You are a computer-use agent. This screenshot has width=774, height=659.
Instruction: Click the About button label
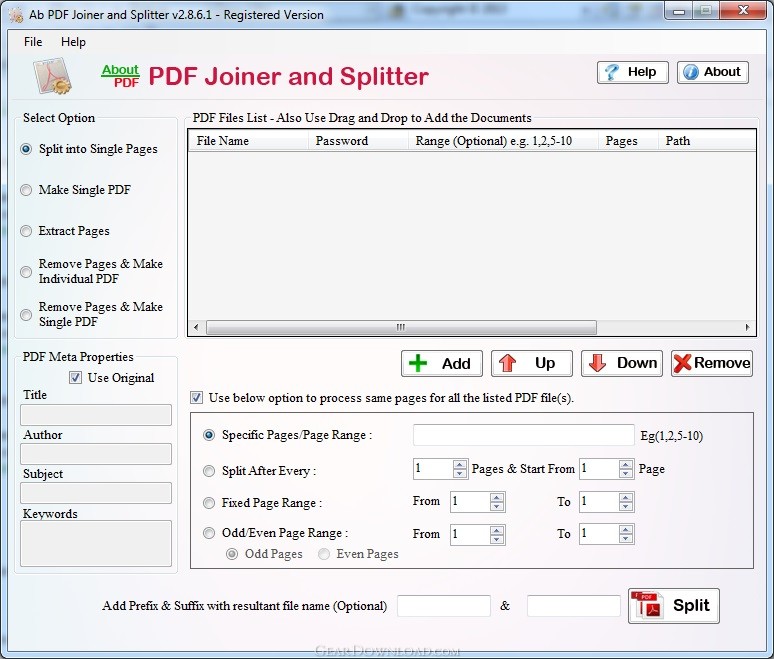[722, 72]
